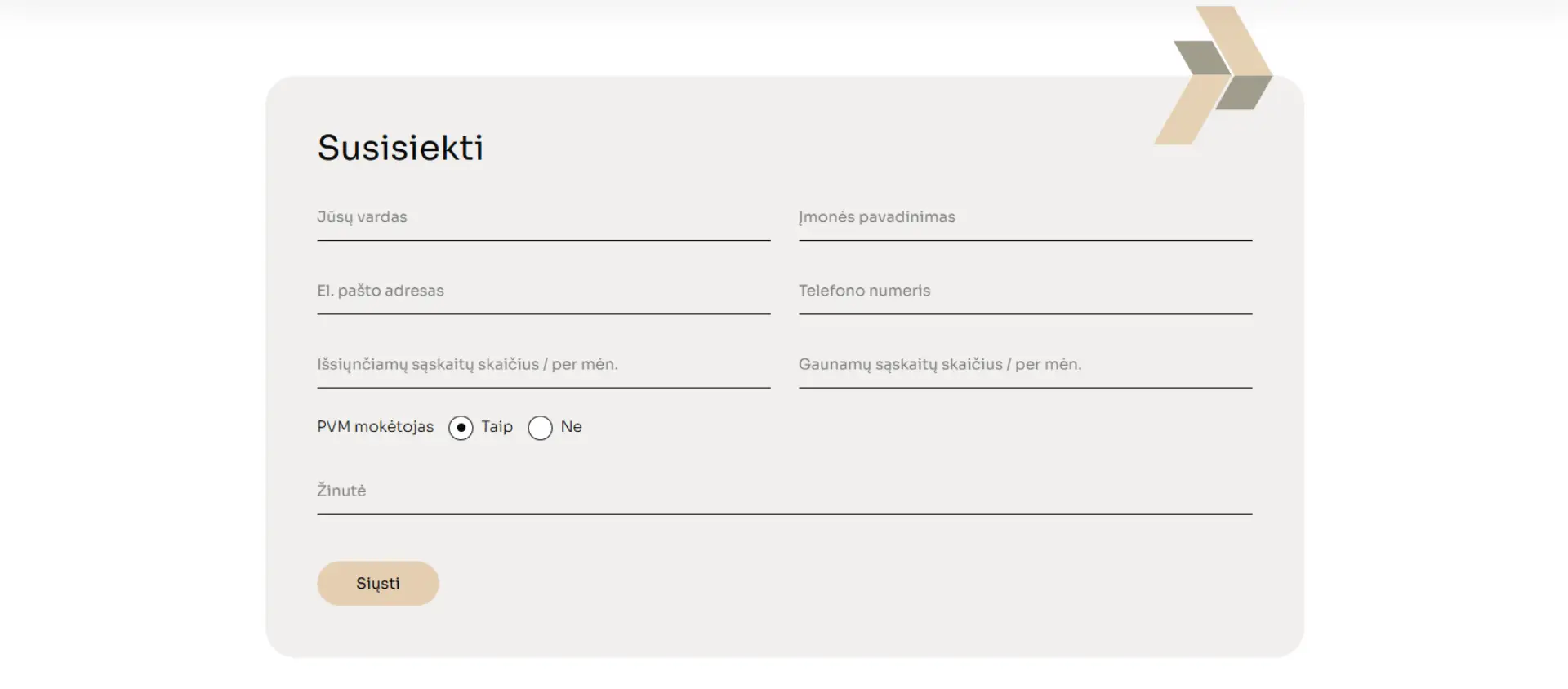Select the Taip radio button
This screenshot has width=1568, height=689.
pyautogui.click(x=461, y=428)
